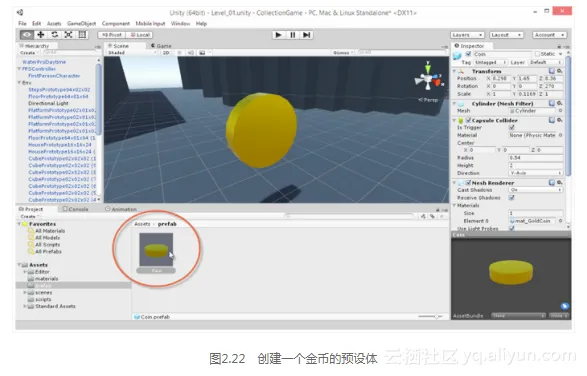The width and height of the screenshot is (587, 376).
Task: Open the GameObject menu
Action: pos(81,24)
